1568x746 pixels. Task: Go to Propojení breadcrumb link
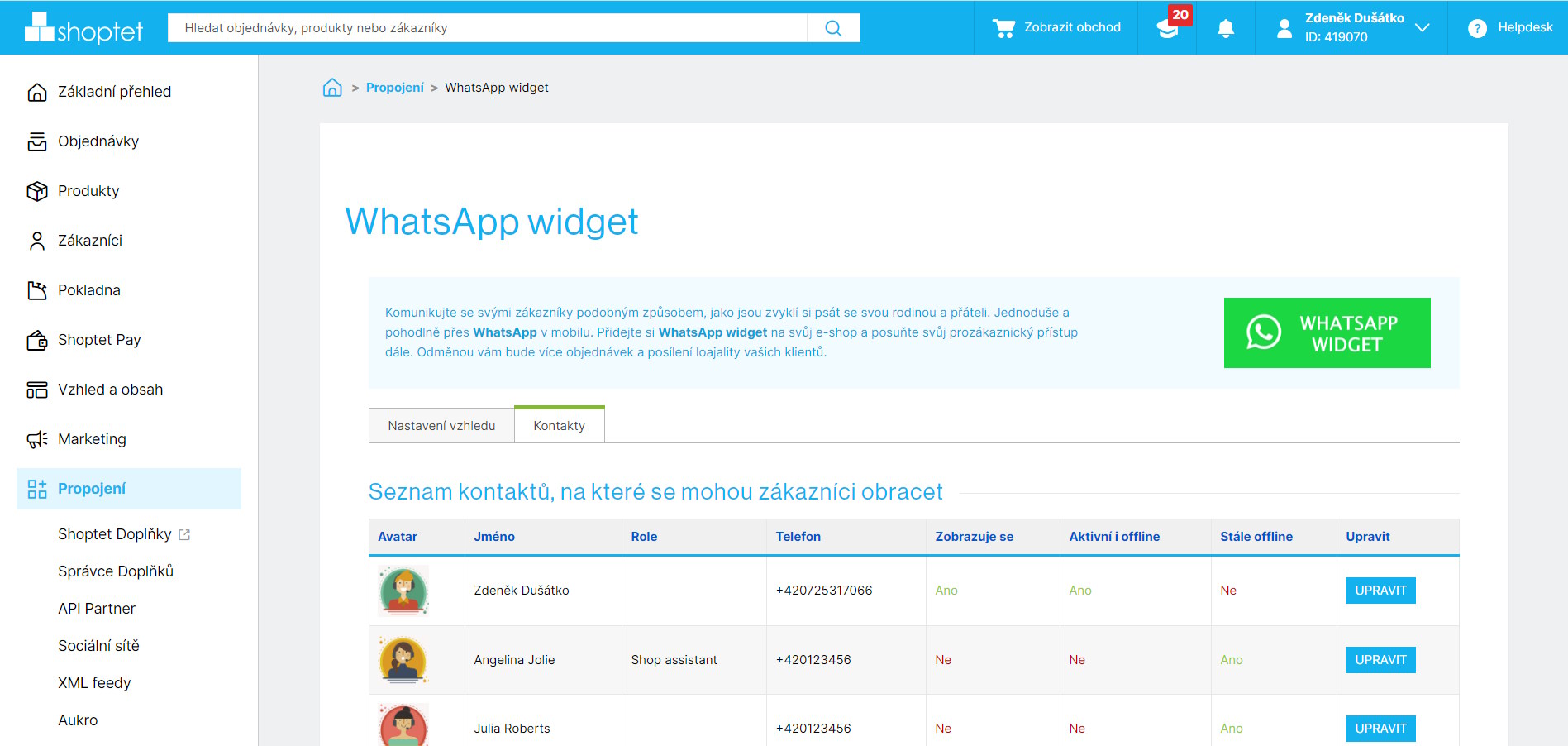(x=394, y=88)
